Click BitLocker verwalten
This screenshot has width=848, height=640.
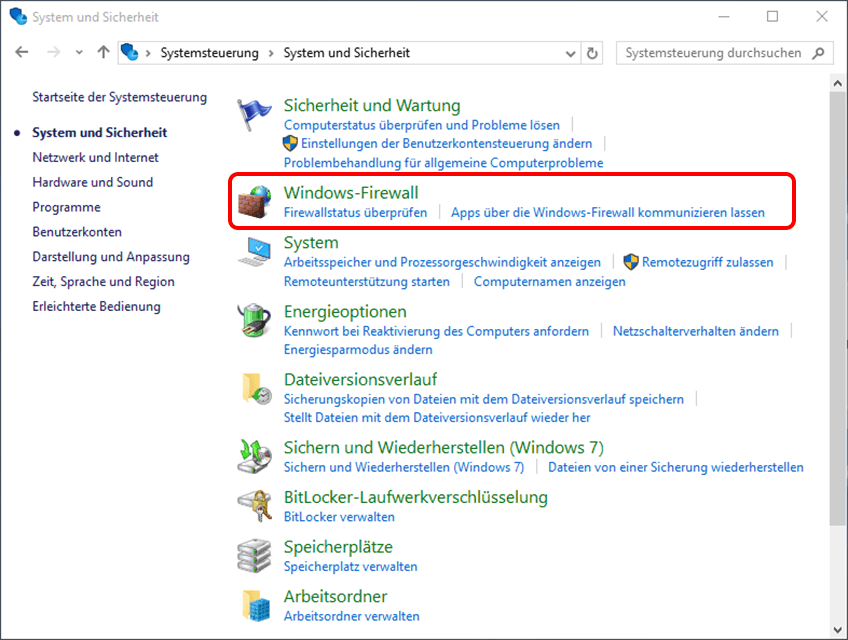339,517
